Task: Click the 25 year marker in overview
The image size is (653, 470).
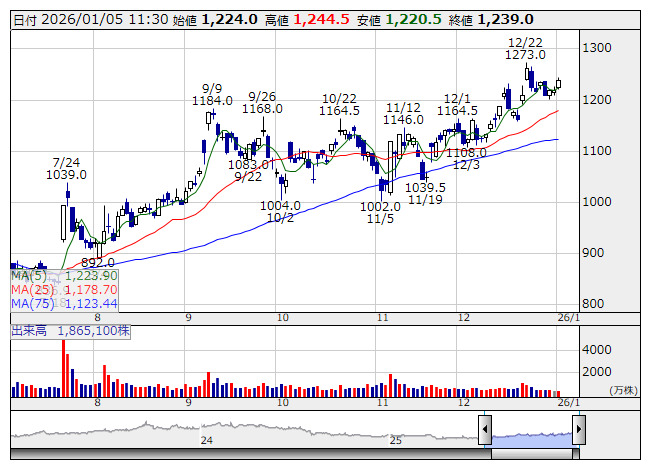Action: click(x=396, y=440)
